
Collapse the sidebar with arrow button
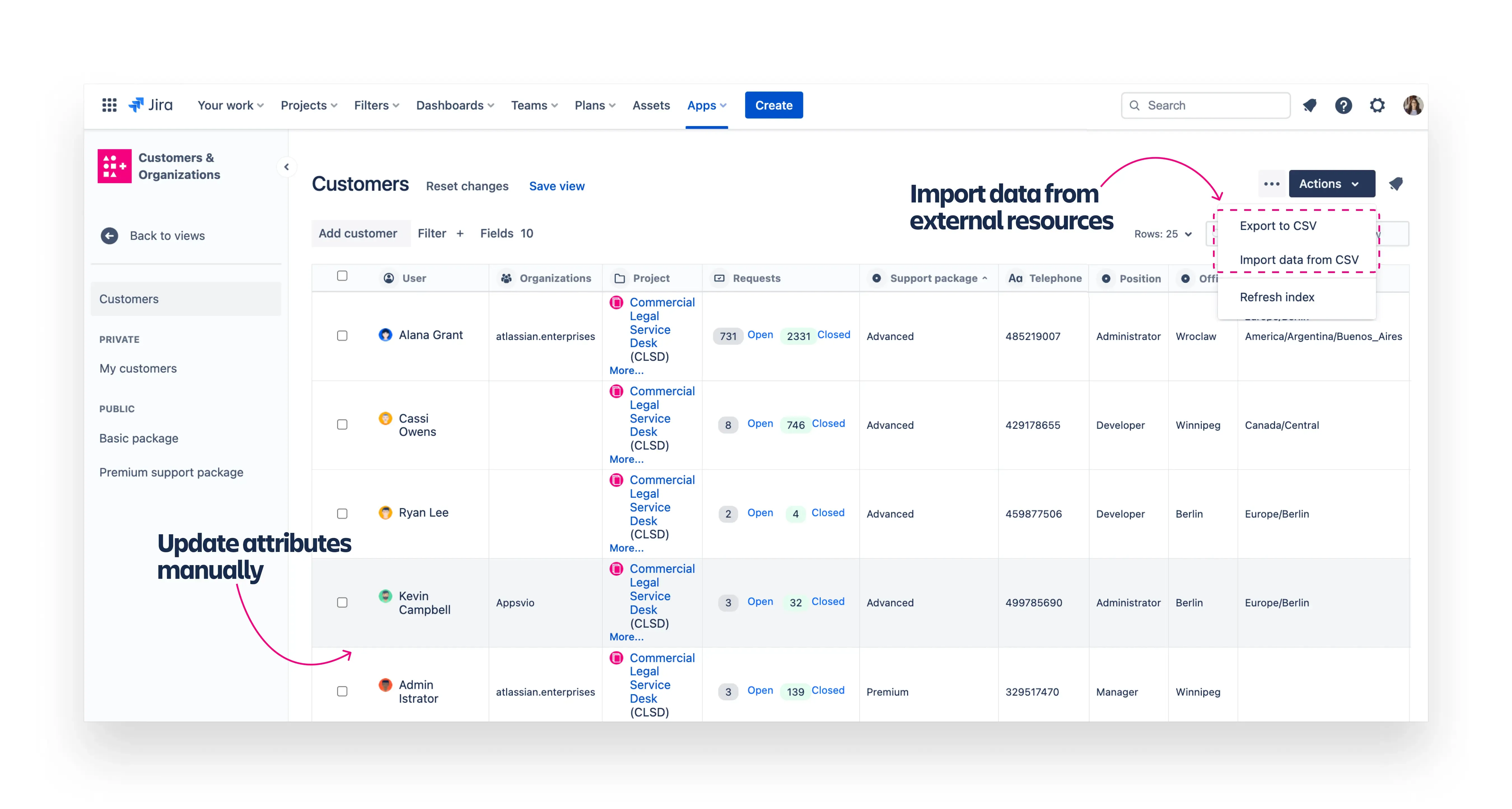click(x=286, y=167)
